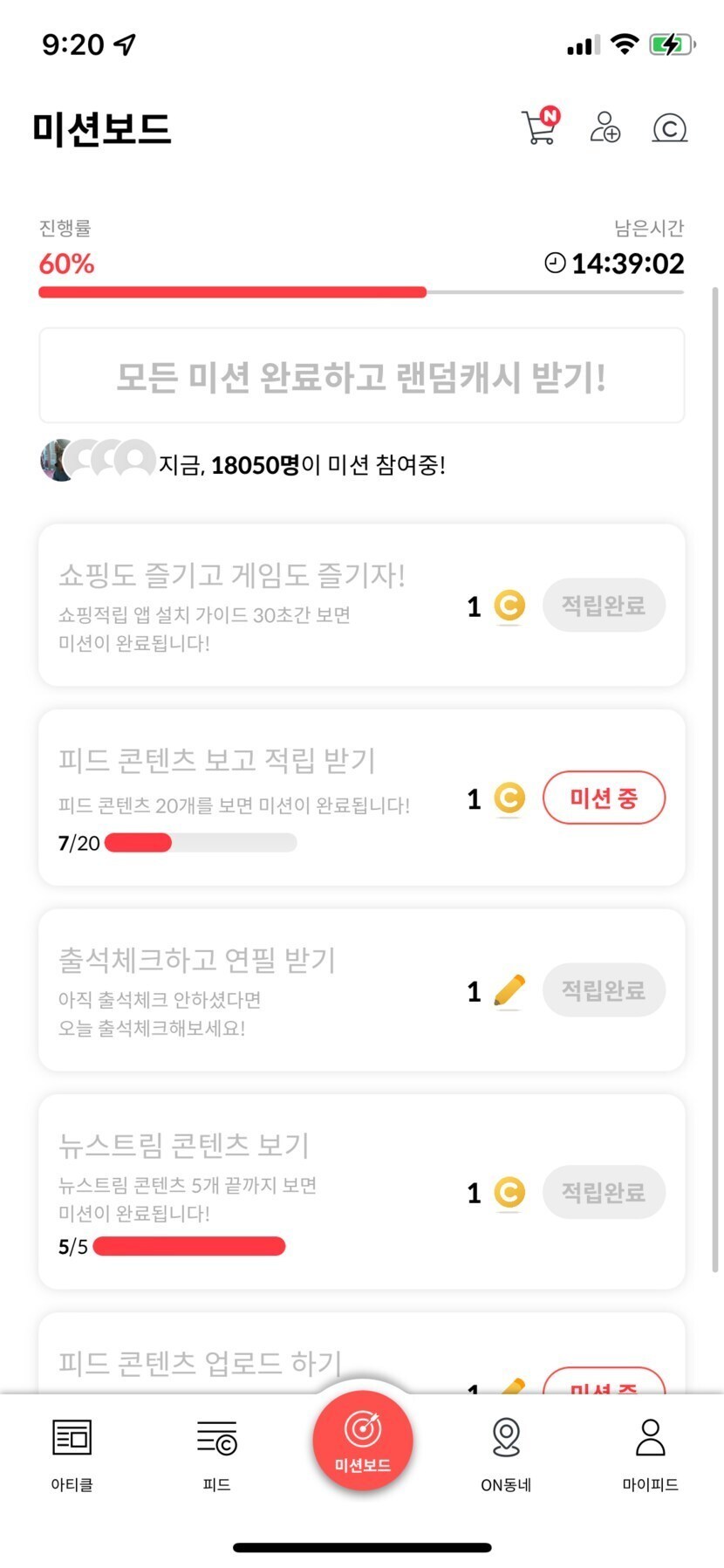
Task: Open the 아티클 tab
Action: coord(72,1452)
